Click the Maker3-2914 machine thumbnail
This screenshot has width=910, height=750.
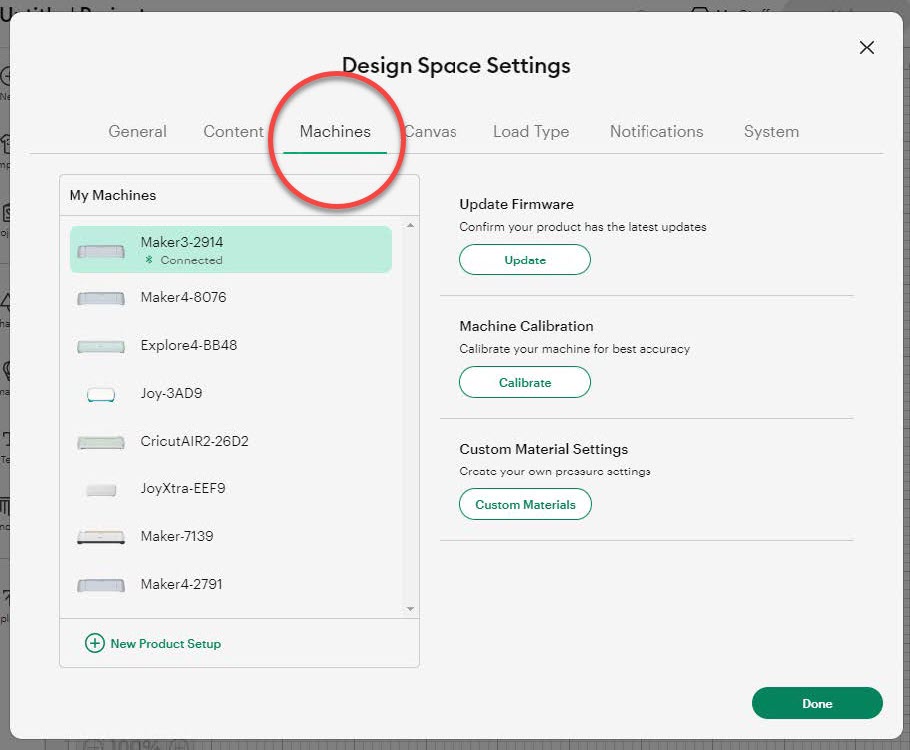(101, 251)
